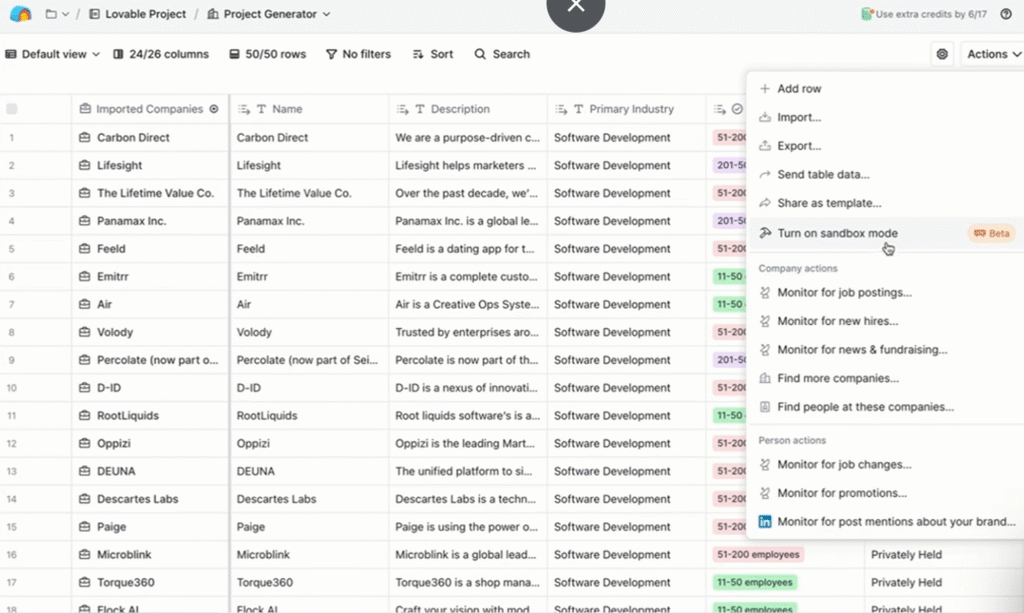Select Export... from the Actions menu
This screenshot has height=613, width=1024.
tap(799, 146)
